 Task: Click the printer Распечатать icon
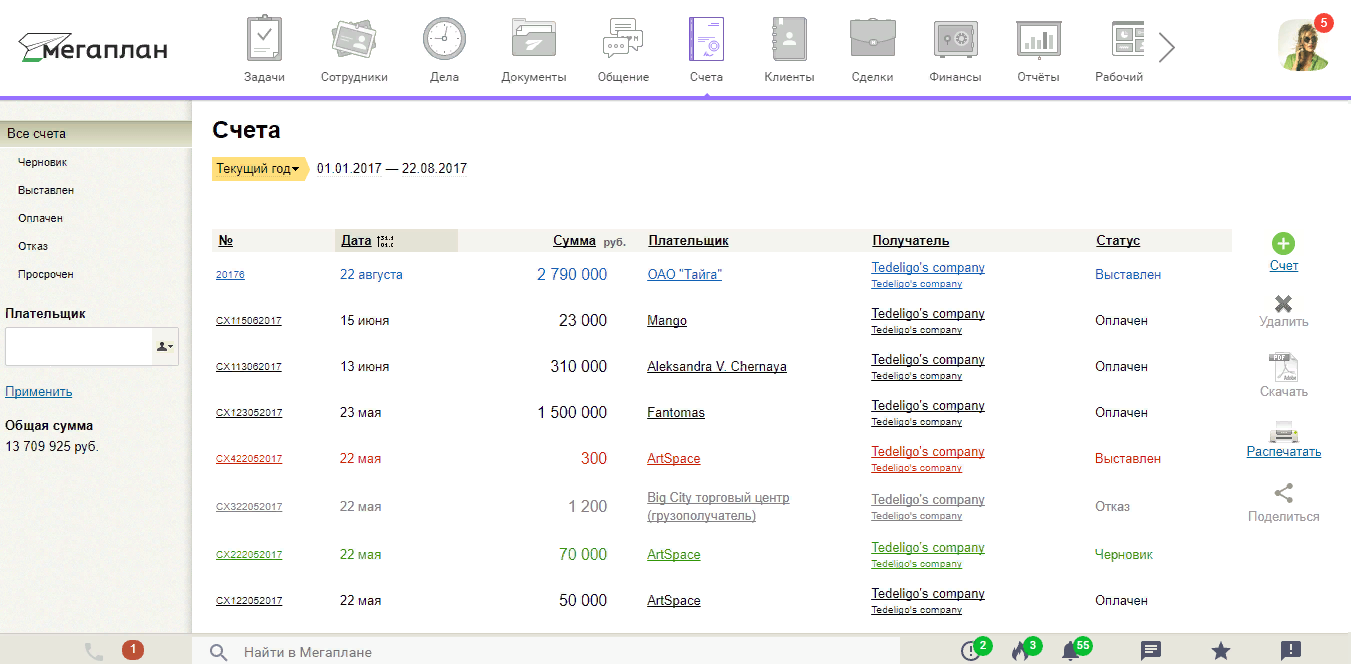tap(1283, 432)
